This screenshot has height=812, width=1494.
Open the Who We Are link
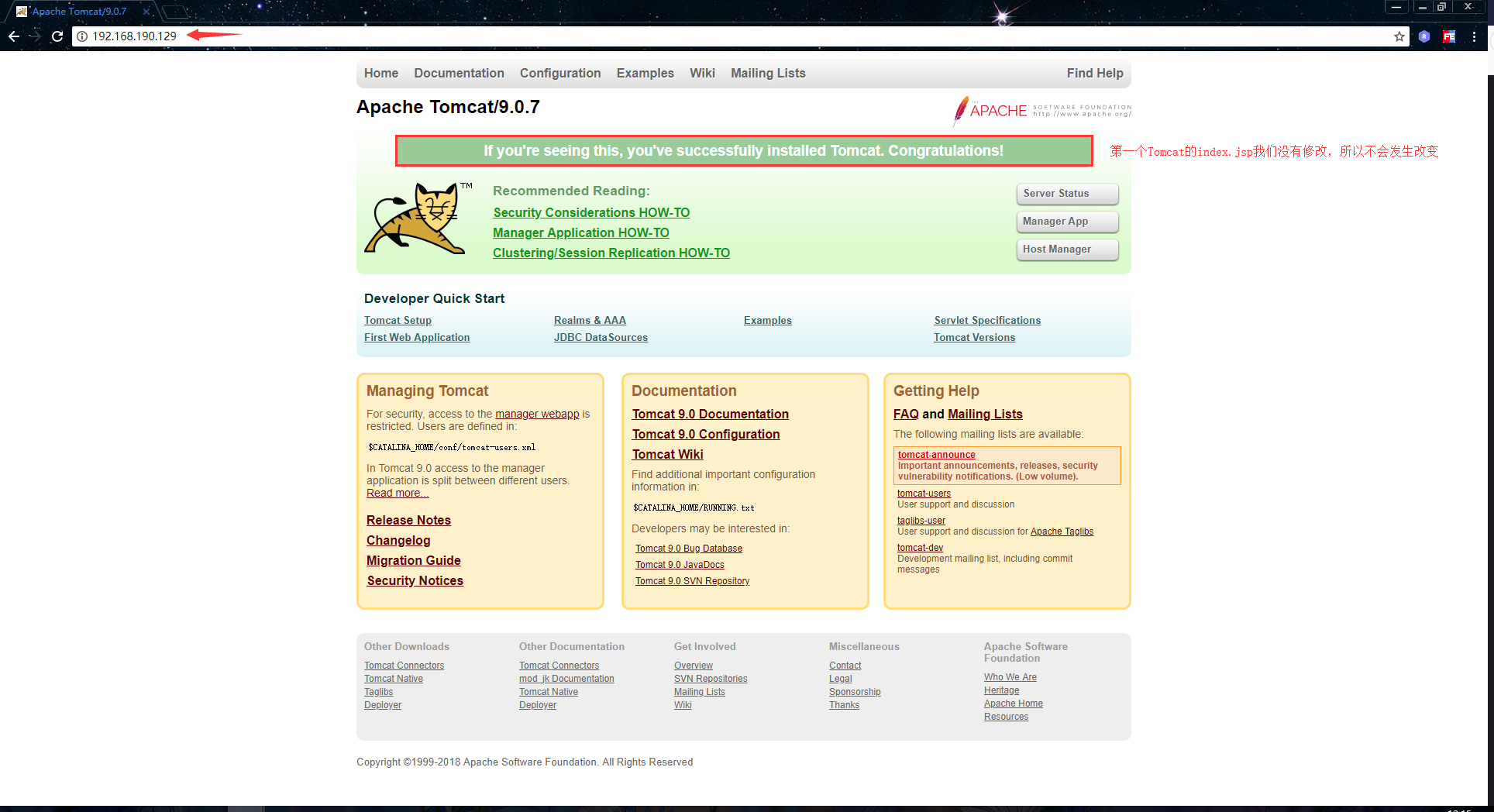click(x=1010, y=677)
